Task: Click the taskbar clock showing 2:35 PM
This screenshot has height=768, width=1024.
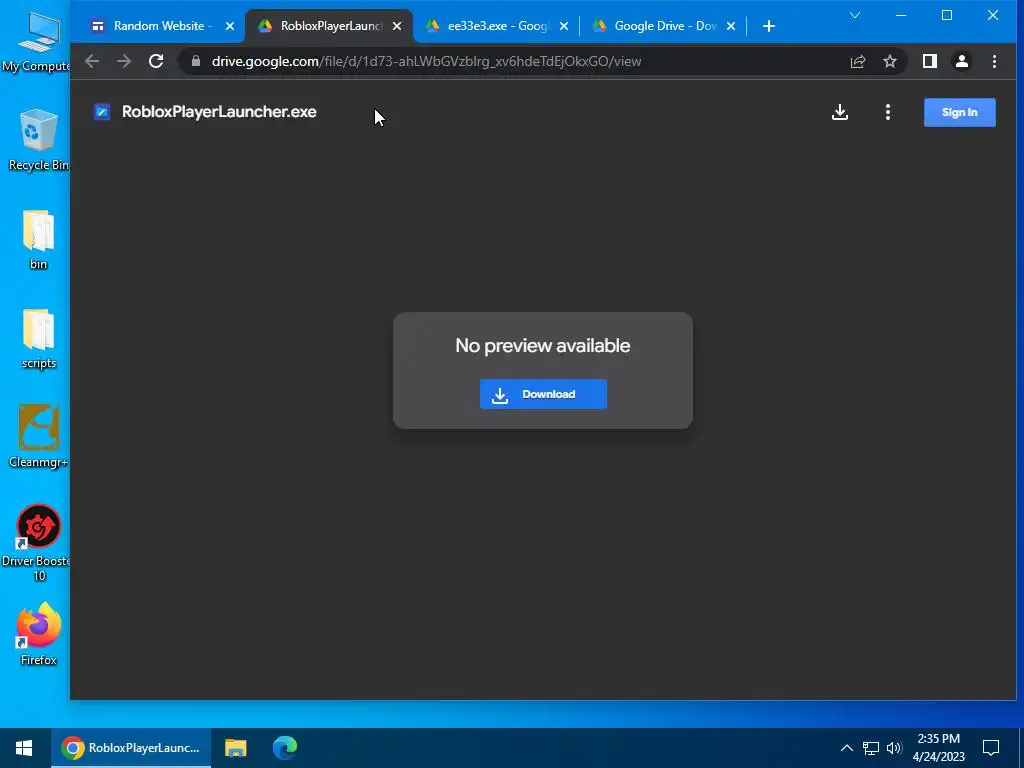Action: pyautogui.click(x=938, y=748)
